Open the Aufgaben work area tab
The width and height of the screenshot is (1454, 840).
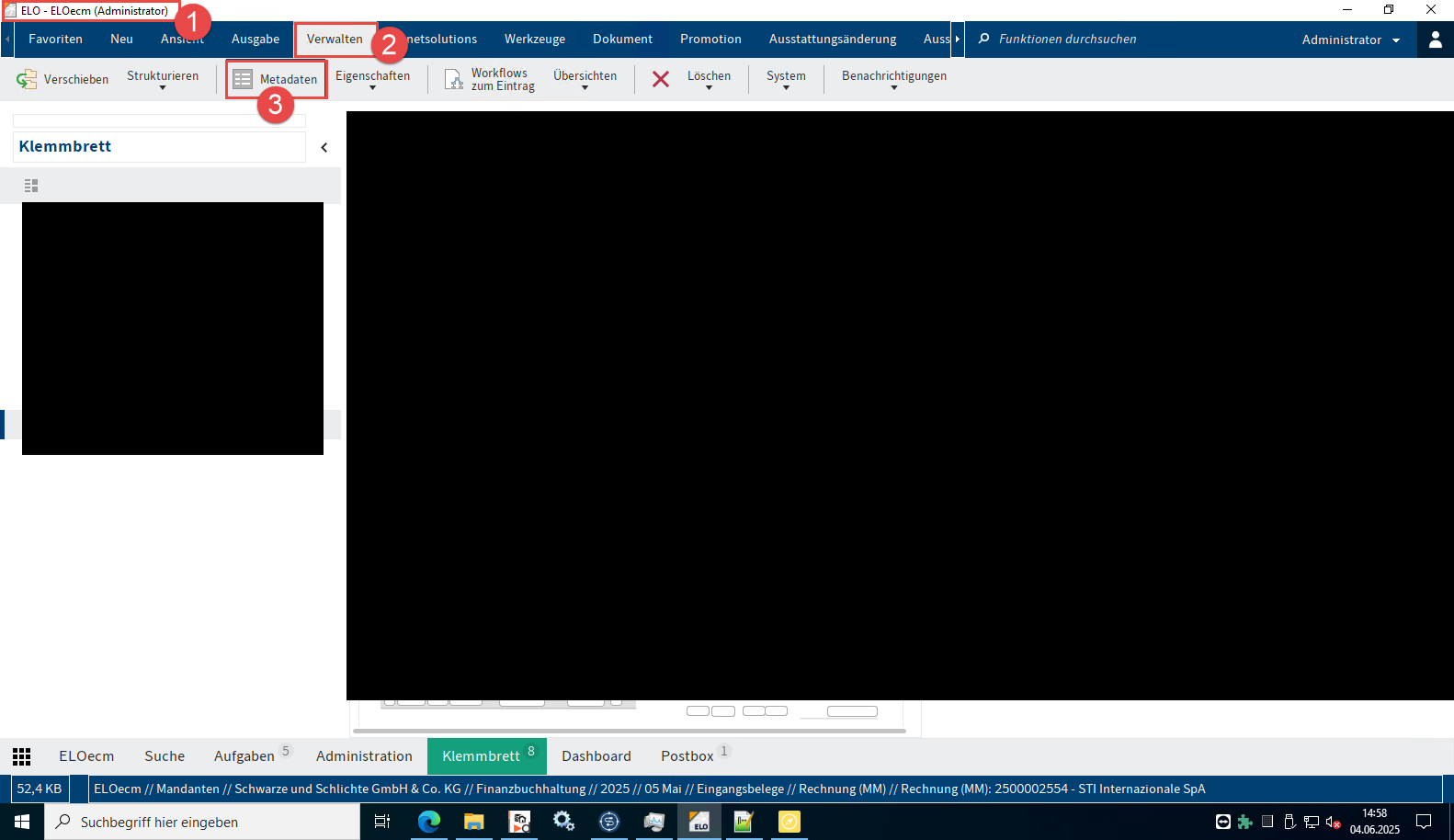click(x=244, y=756)
